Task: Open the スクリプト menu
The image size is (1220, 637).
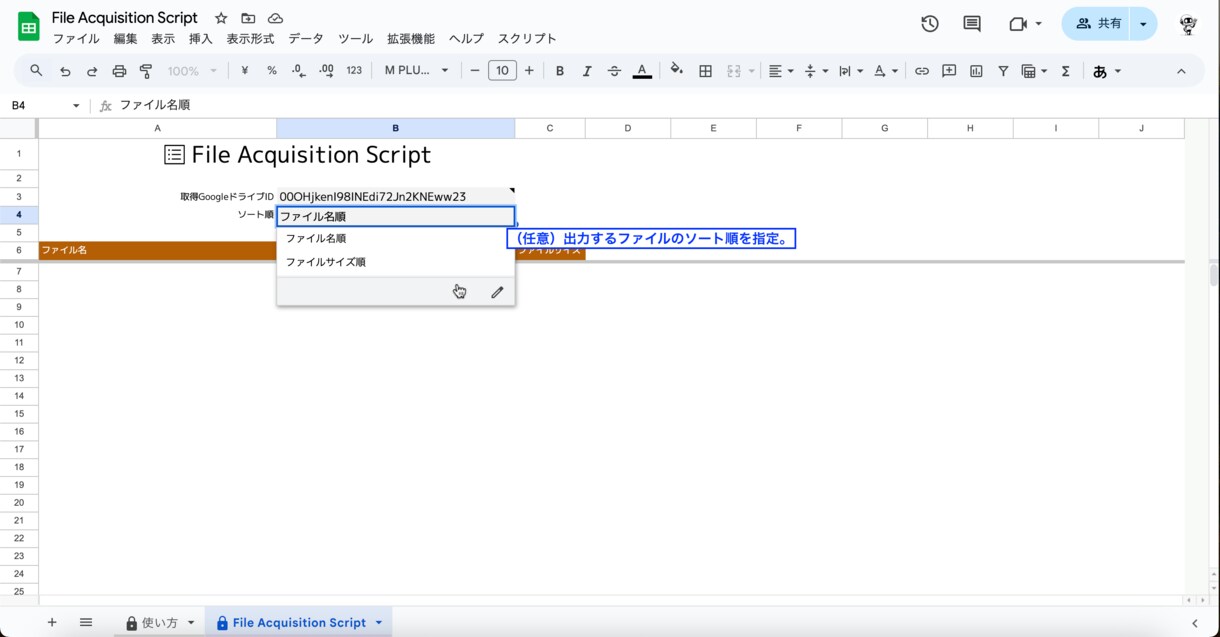Action: click(527, 39)
